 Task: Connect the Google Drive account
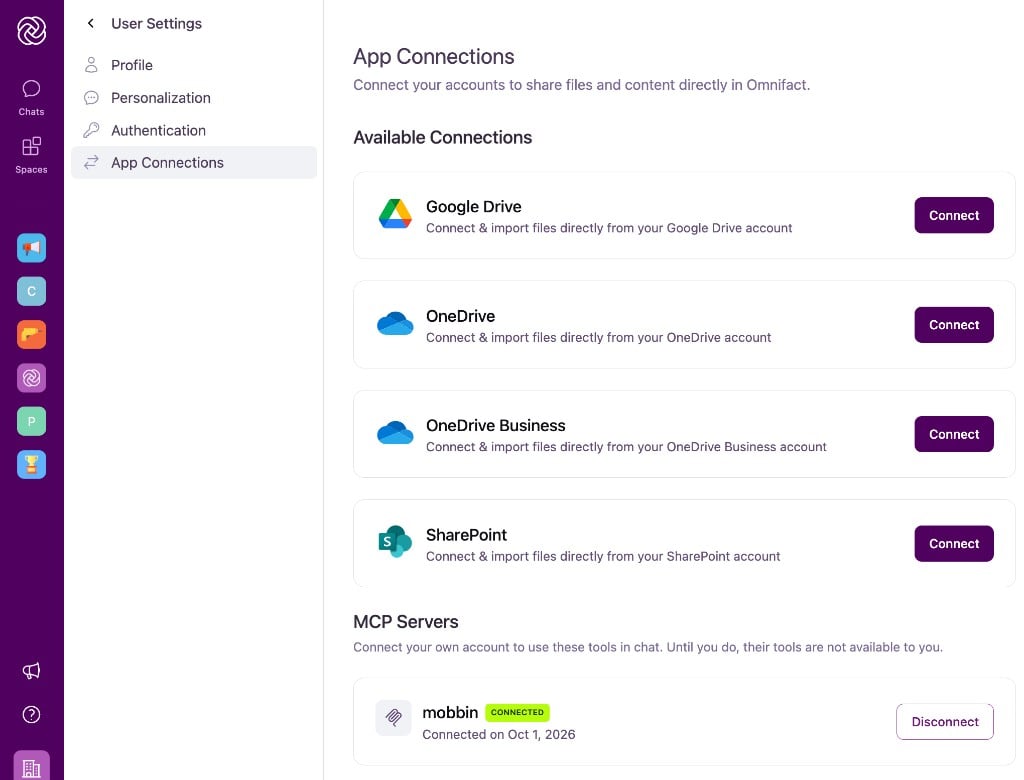pos(953,215)
